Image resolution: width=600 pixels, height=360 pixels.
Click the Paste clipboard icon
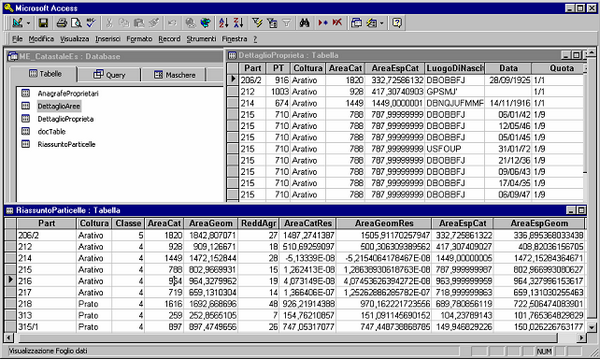coord(139,23)
